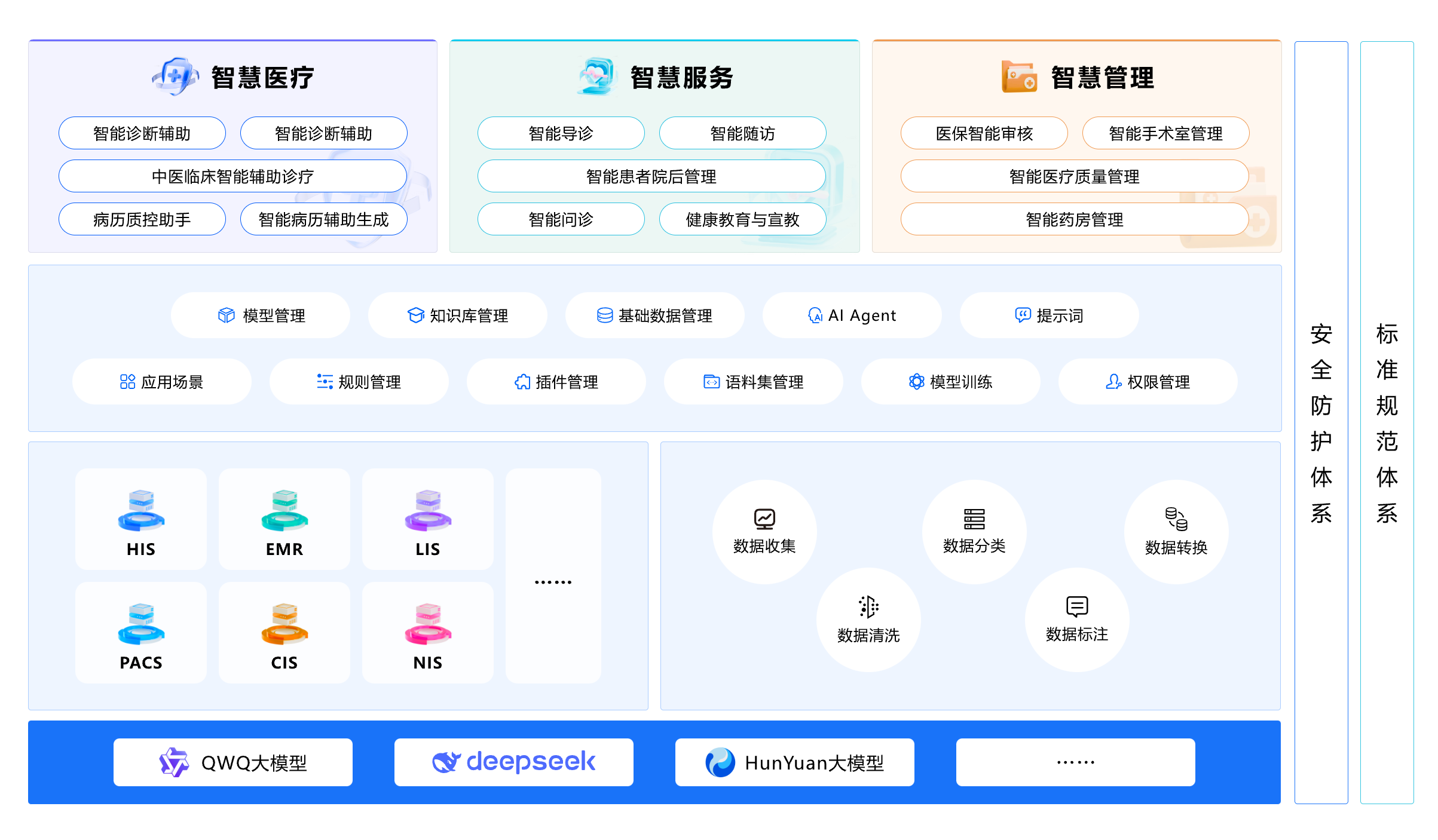
Task: Open the 智能导诊 pill
Action: point(561,133)
